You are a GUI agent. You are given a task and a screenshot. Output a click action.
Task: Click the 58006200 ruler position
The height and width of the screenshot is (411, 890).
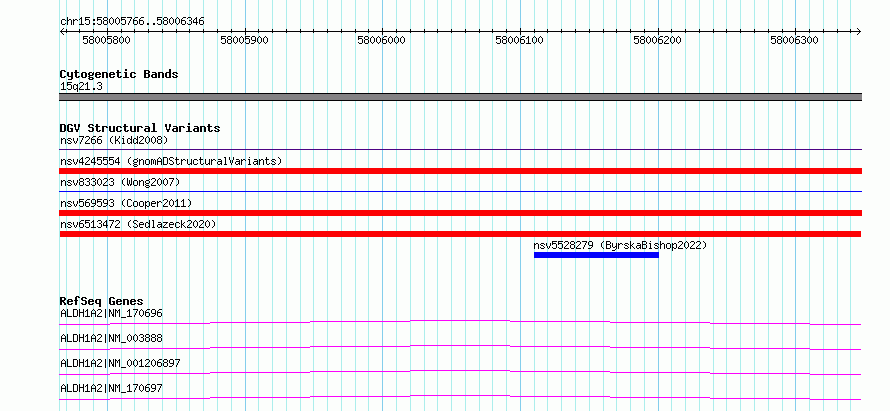pyautogui.click(x=657, y=40)
